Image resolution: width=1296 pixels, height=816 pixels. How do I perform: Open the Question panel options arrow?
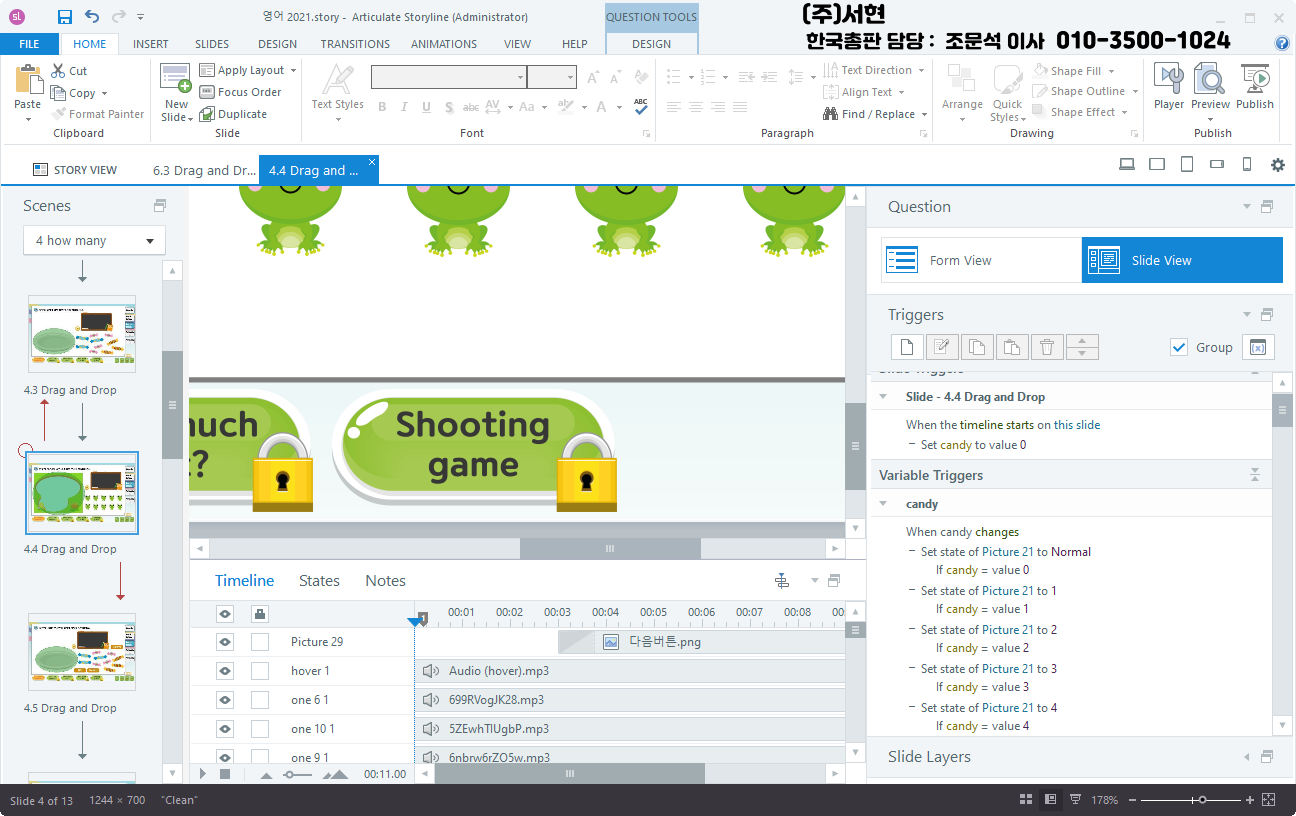point(1246,207)
